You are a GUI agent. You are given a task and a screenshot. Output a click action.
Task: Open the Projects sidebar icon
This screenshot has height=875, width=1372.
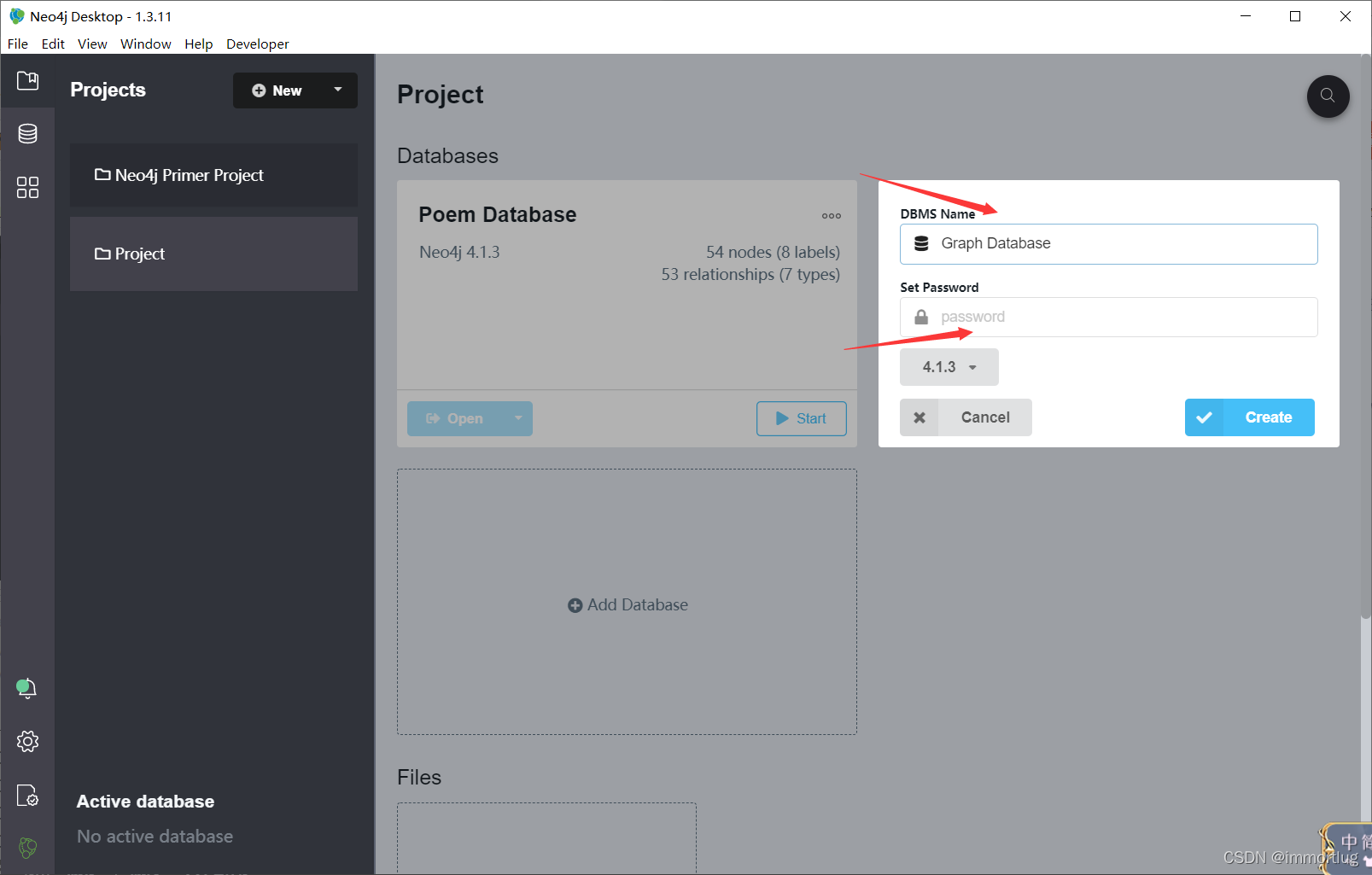coord(27,81)
